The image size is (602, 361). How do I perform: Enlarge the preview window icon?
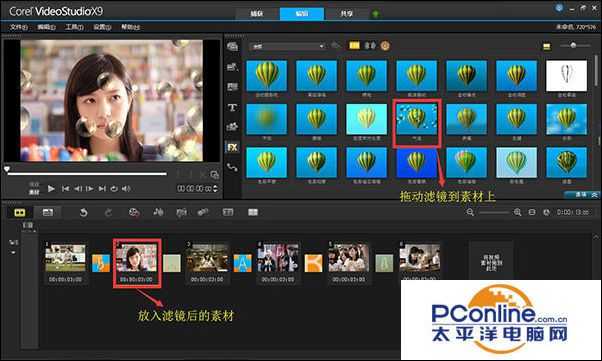coord(215,175)
